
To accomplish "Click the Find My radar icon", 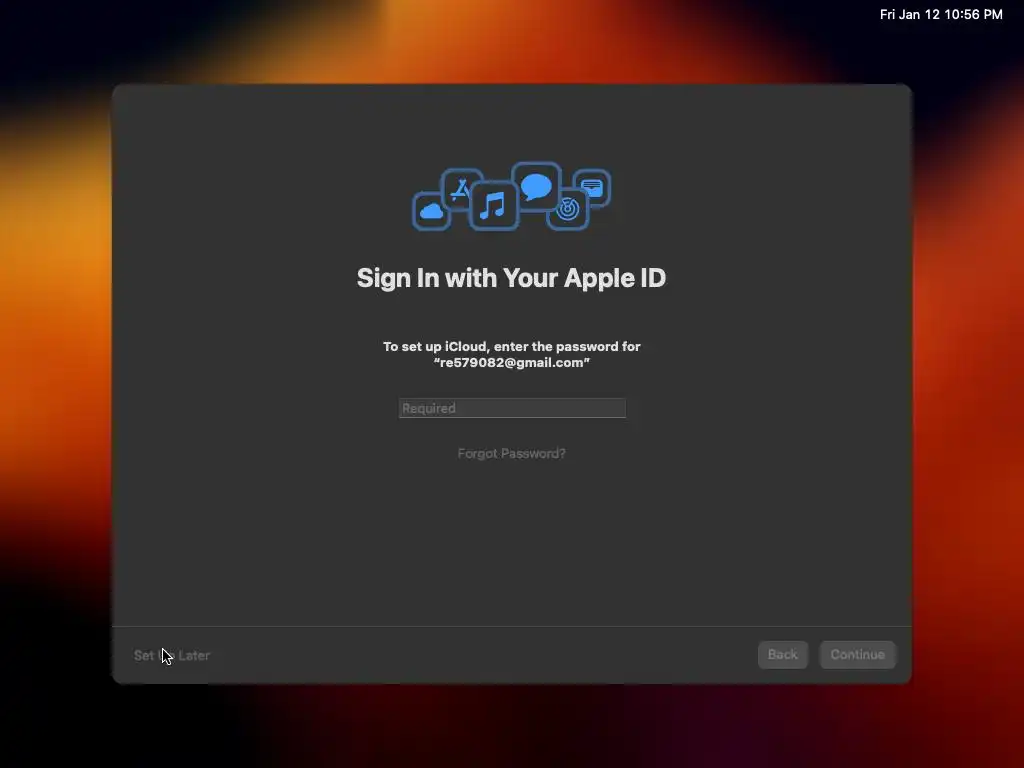I will 568,210.
